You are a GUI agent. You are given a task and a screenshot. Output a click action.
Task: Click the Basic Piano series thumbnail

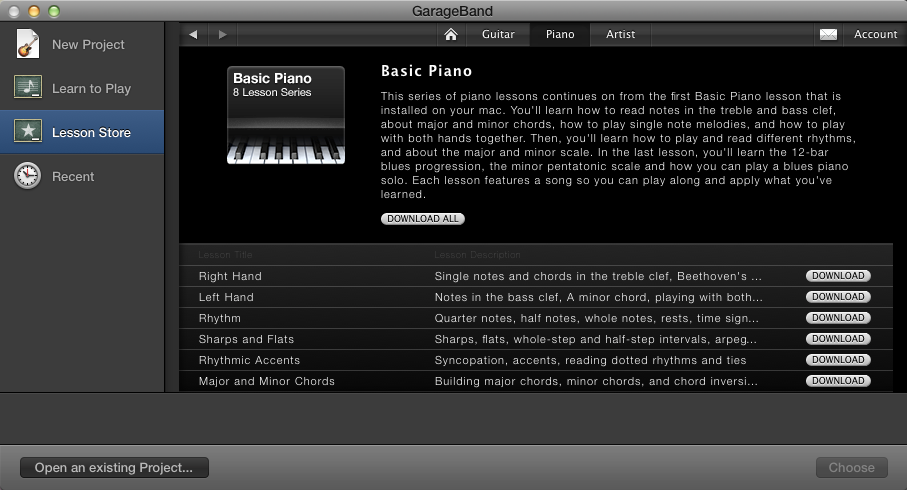286,115
